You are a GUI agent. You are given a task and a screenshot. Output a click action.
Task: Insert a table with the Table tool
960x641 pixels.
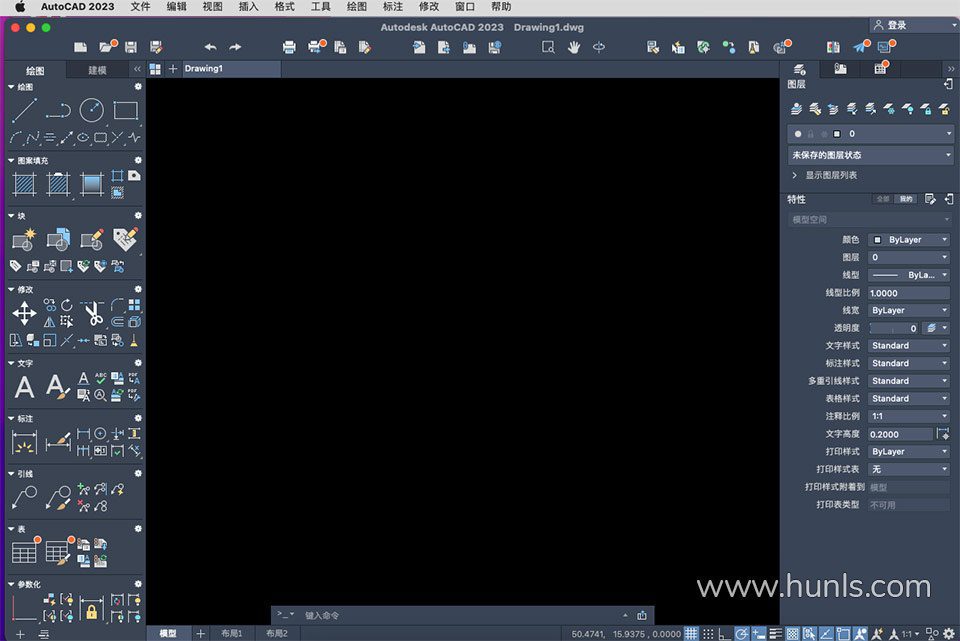(x=24, y=552)
